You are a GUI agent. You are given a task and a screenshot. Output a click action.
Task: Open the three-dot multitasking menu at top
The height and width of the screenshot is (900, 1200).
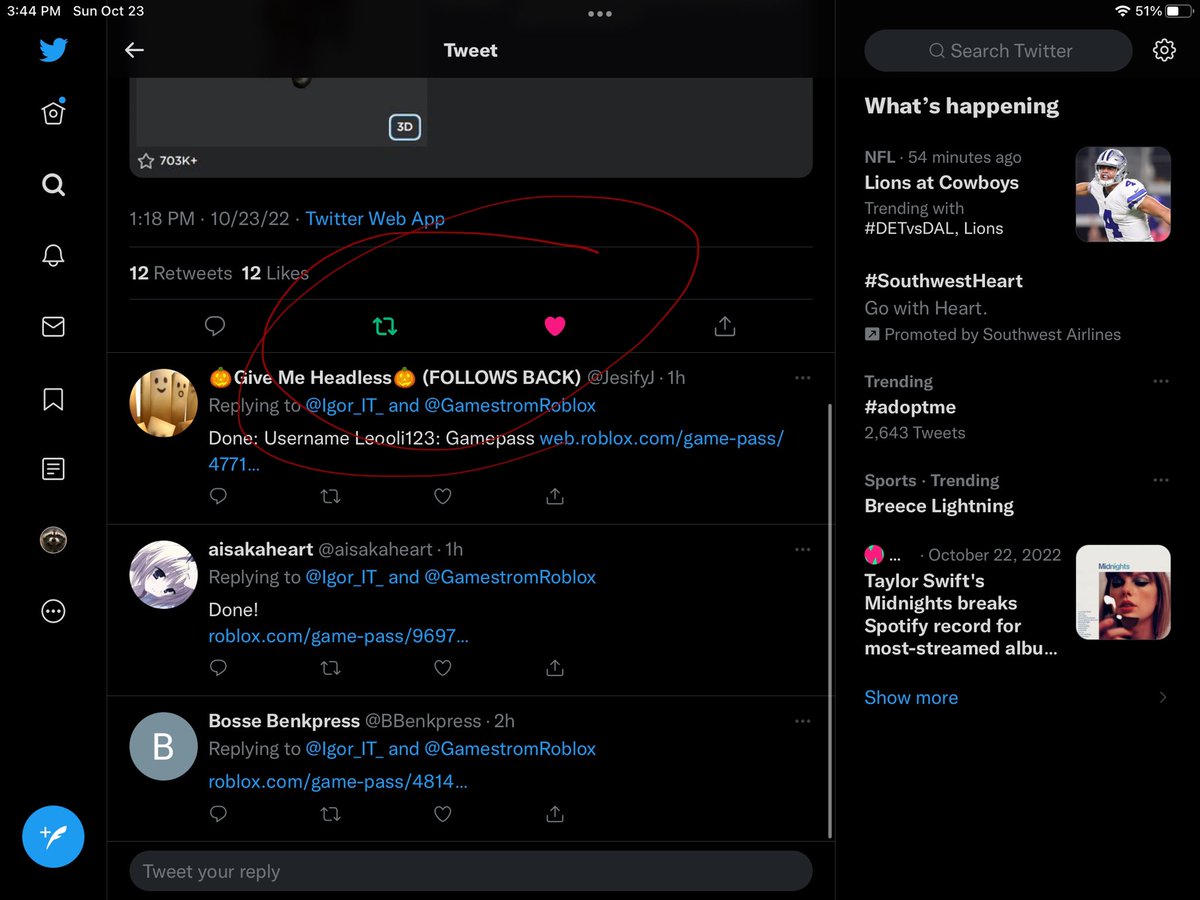coord(600,14)
